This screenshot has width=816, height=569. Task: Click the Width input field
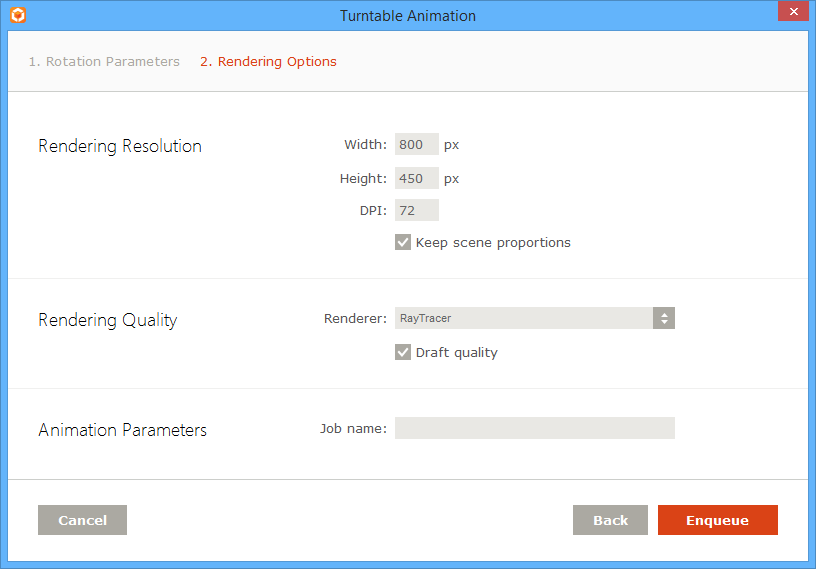point(416,144)
